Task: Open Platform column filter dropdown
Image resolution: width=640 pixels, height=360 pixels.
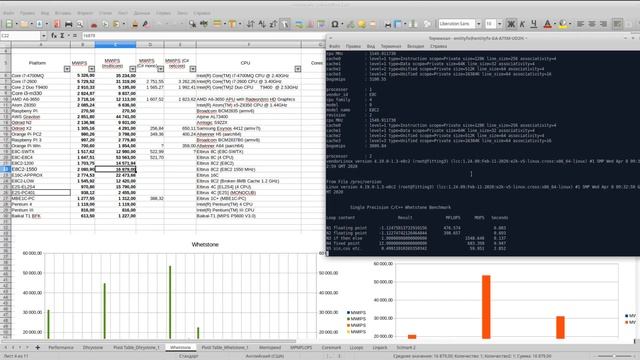Action: coord(67,69)
